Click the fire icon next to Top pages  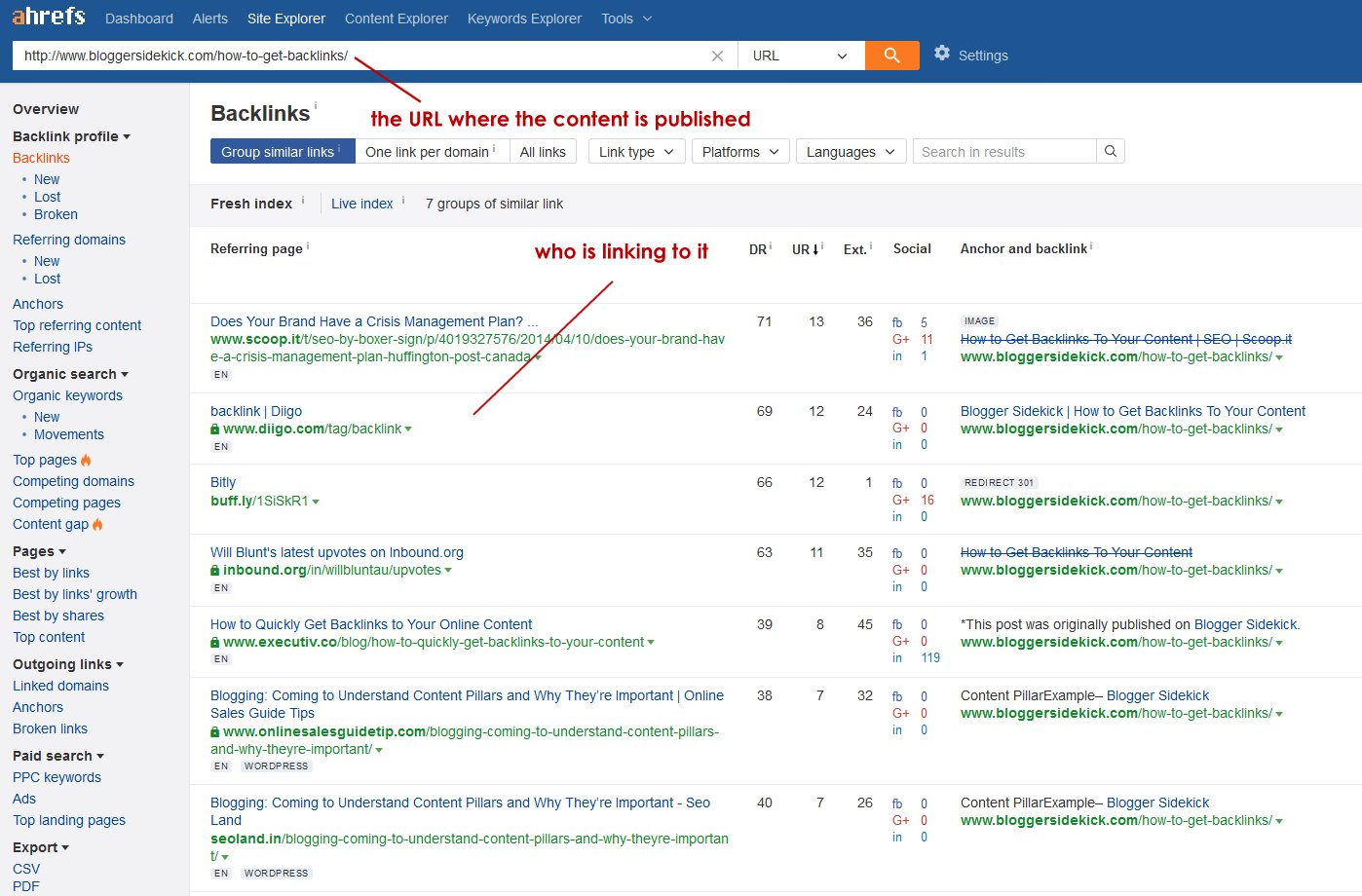pos(86,460)
